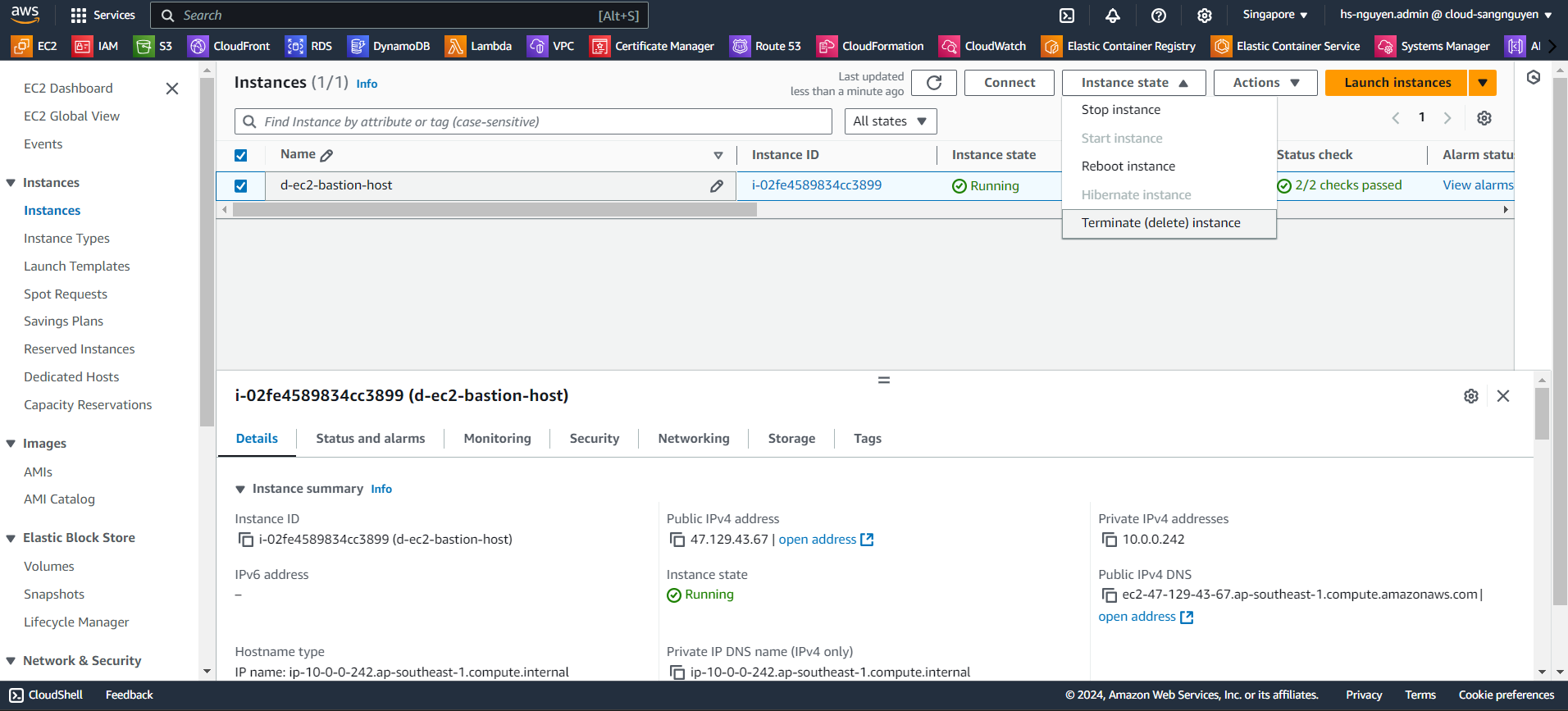Expand the Actions dropdown menu
This screenshot has height=711, width=1568.
(1265, 83)
